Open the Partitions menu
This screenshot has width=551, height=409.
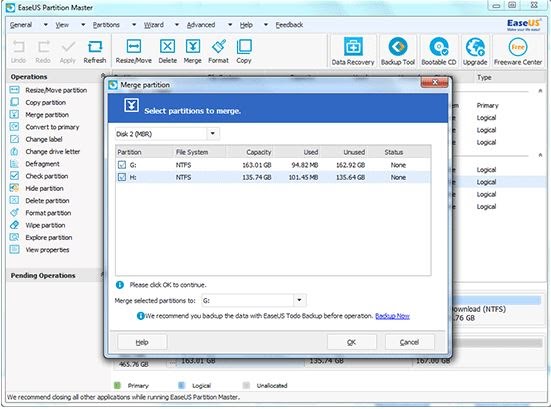(106, 25)
